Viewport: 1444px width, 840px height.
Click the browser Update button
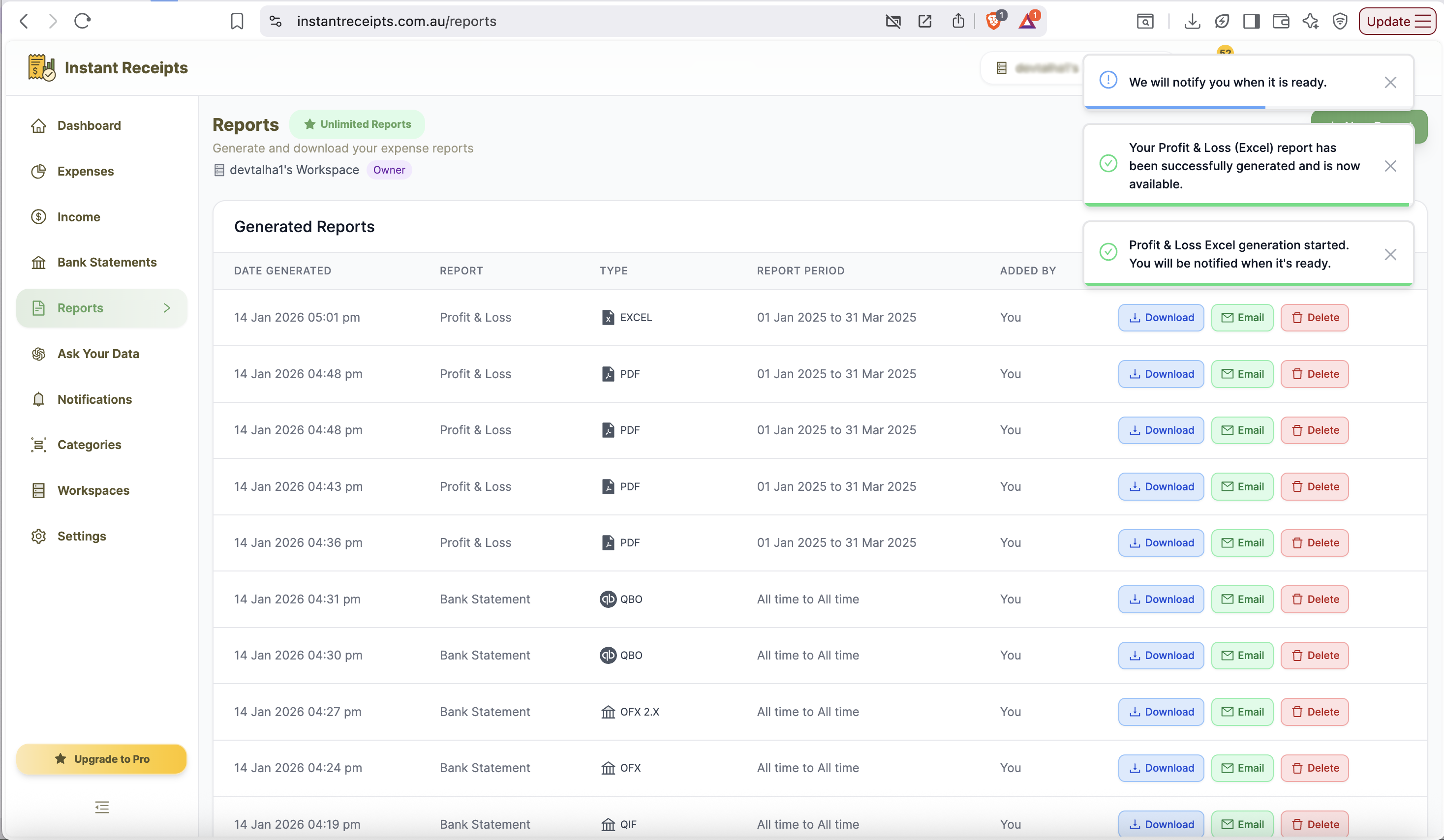[1397, 21]
